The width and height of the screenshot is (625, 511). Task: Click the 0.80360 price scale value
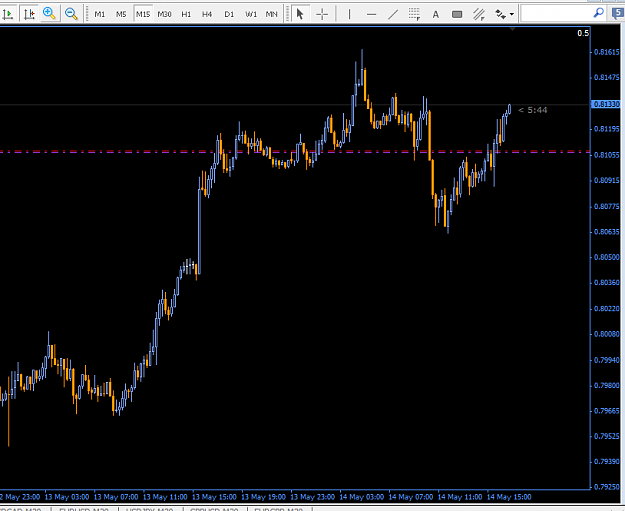point(607,283)
